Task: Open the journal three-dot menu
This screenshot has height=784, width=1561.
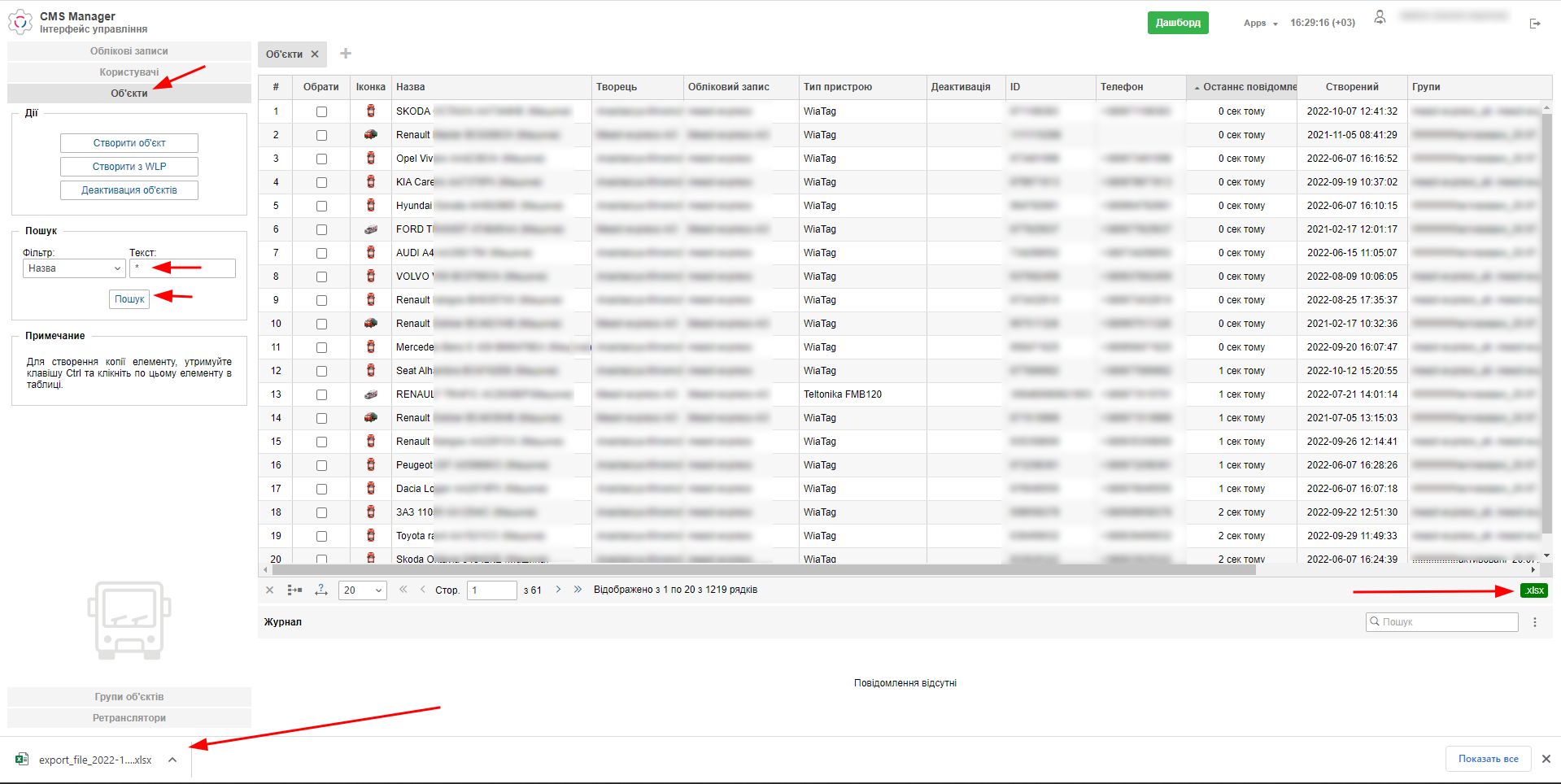Action: 1535,622
